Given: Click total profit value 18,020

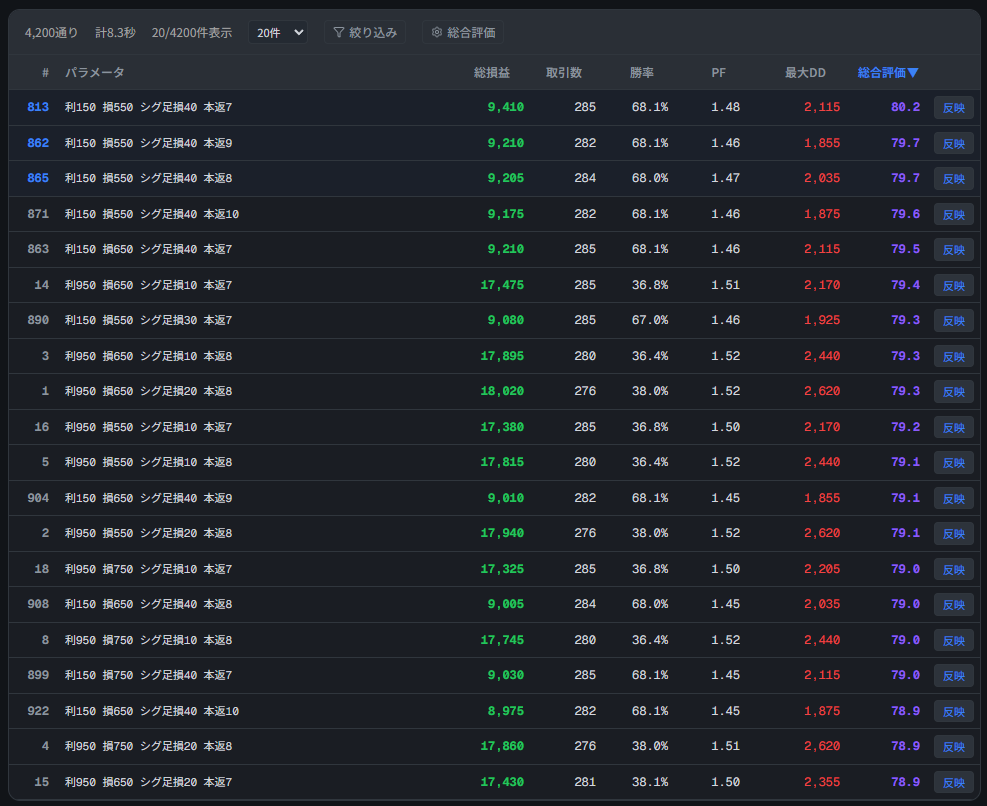Looking at the screenshot, I should click(502, 391).
